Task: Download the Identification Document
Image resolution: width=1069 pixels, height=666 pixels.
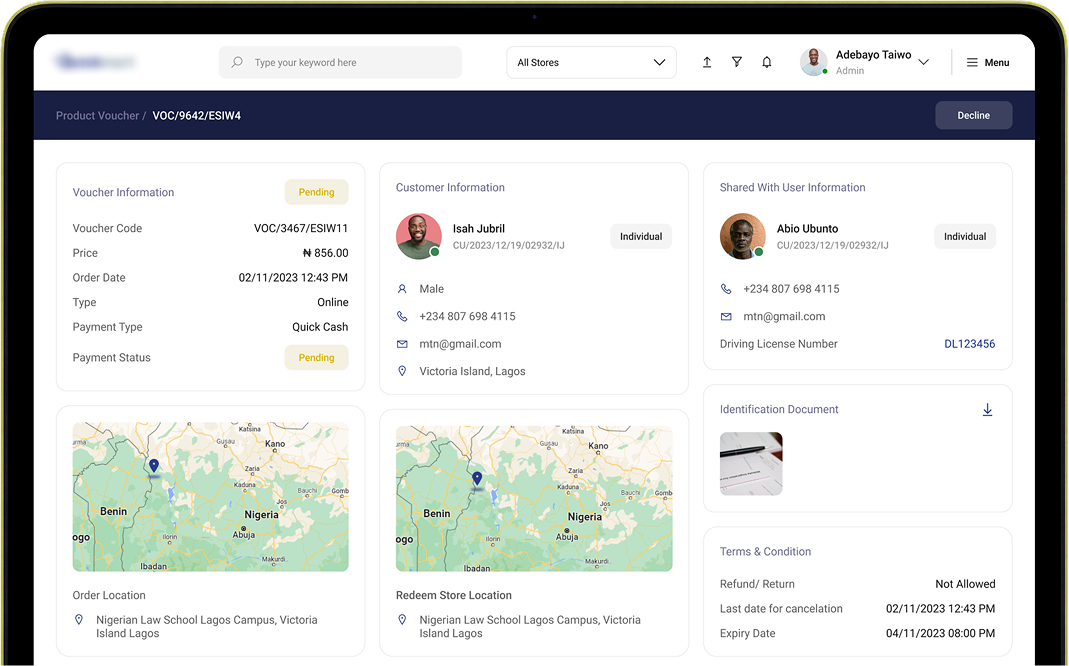Action: (987, 410)
